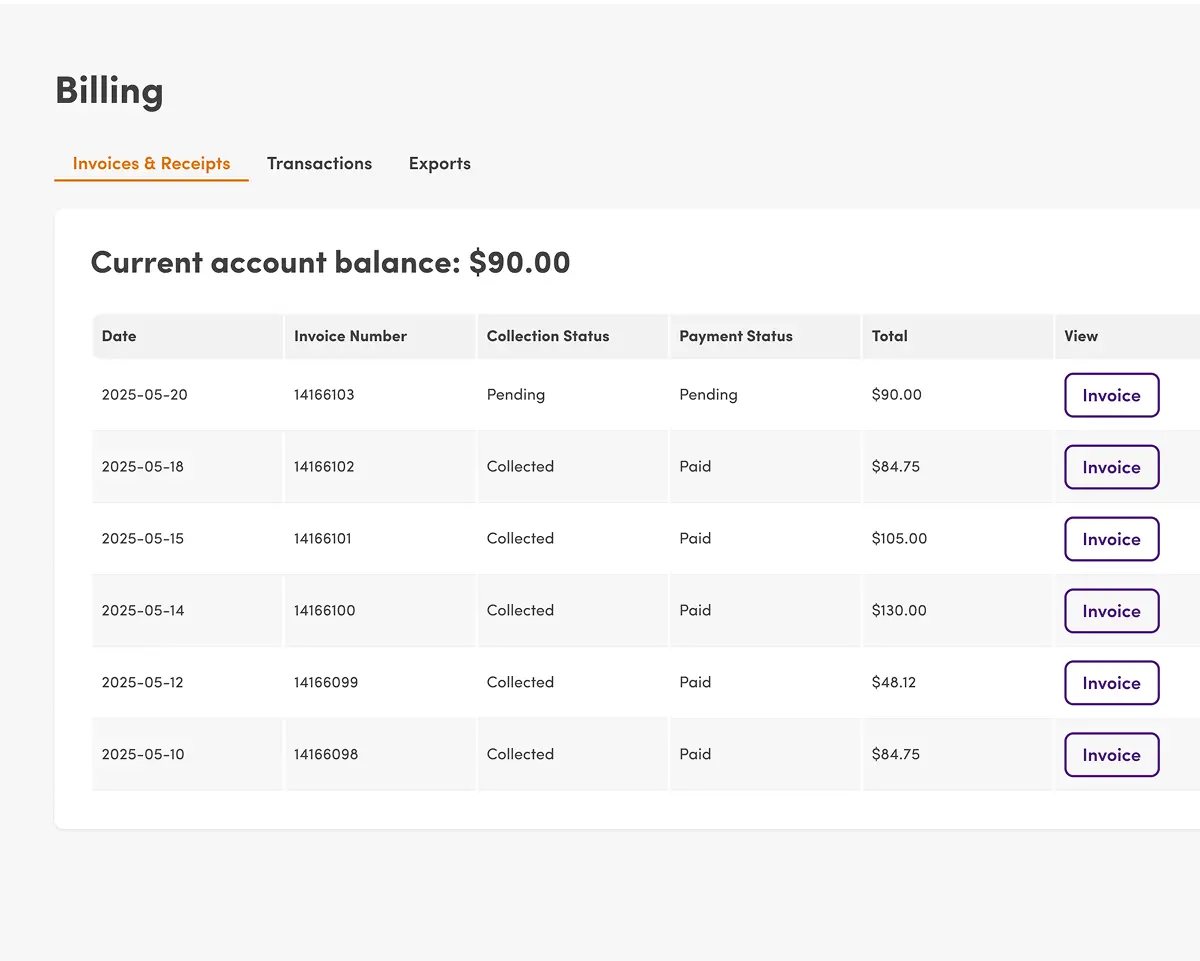Click Invoice button for $105.00 row
Screen dimensions: 1200x961
tap(1111, 539)
